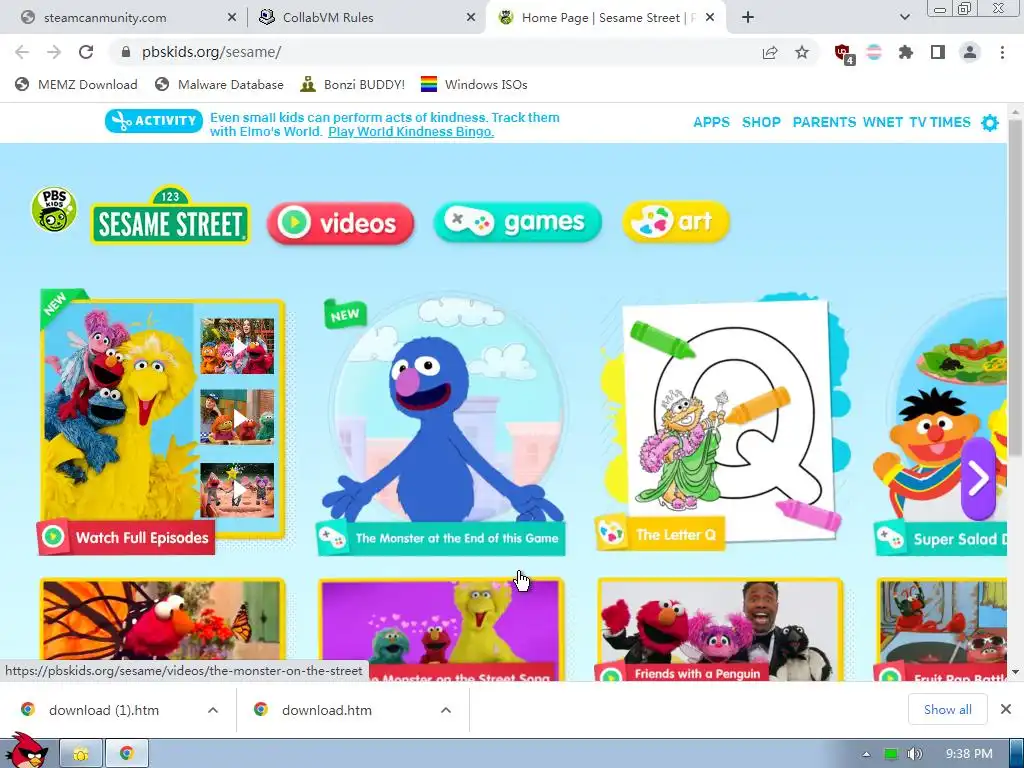Close the steamcanmunity.com tab

pos(231,18)
